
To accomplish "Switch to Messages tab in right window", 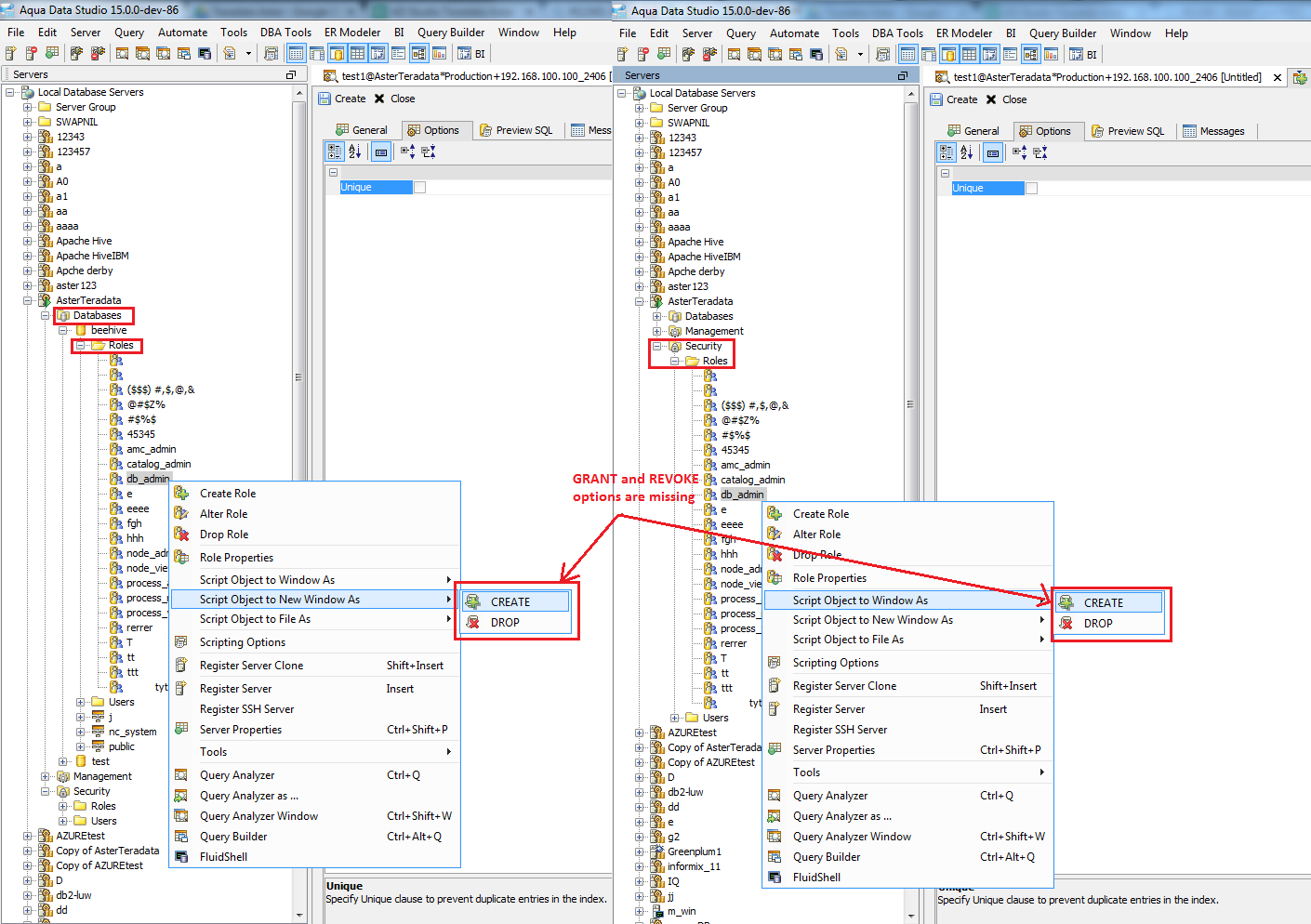I will (1213, 131).
